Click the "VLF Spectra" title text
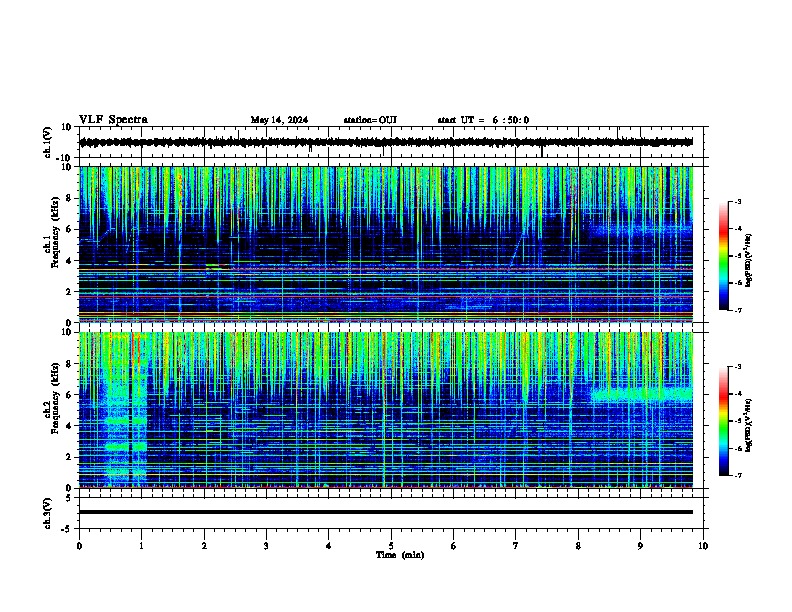The width and height of the screenshot is (792, 612). pyautogui.click(x=113, y=120)
